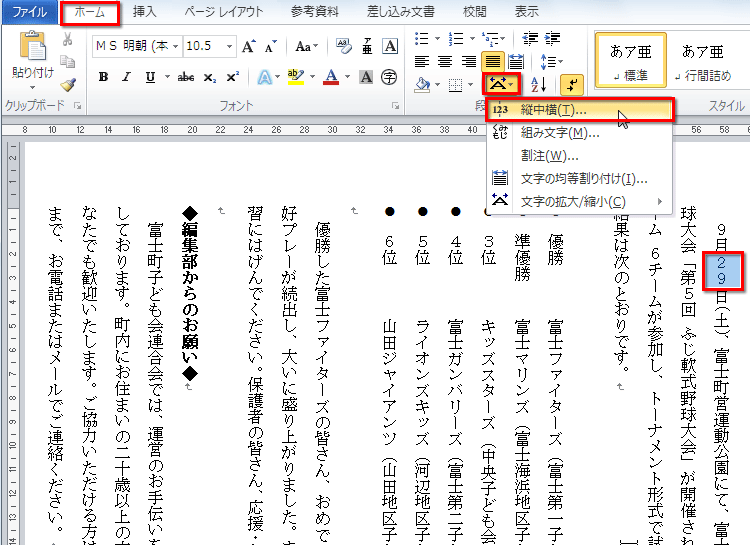Open the line spacing menu
Viewport: 750px width, 545px height.
coord(551,61)
